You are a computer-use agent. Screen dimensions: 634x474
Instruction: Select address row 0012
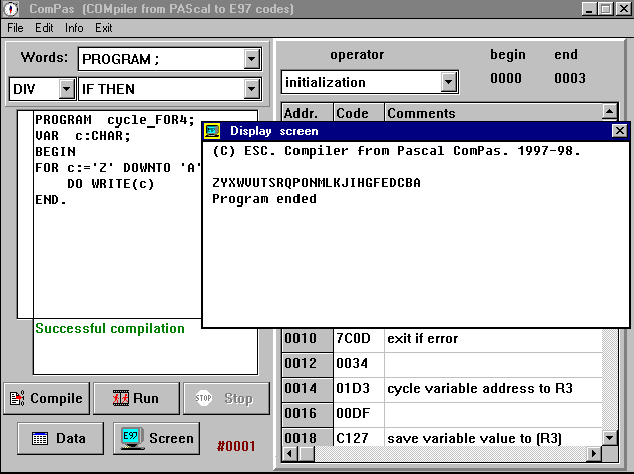click(307, 364)
